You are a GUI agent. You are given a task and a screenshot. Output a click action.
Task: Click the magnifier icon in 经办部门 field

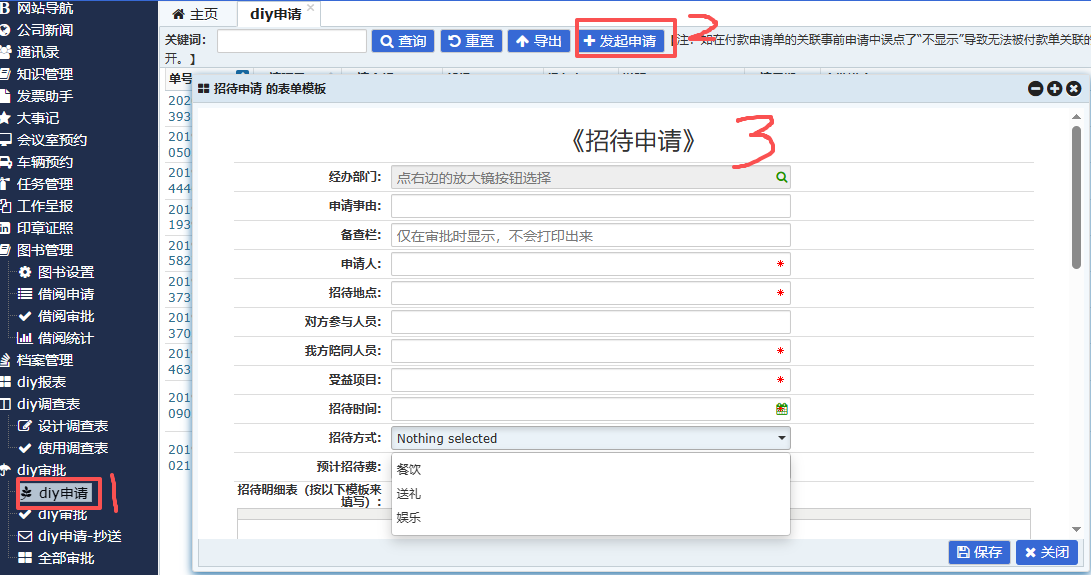pyautogui.click(x=782, y=177)
